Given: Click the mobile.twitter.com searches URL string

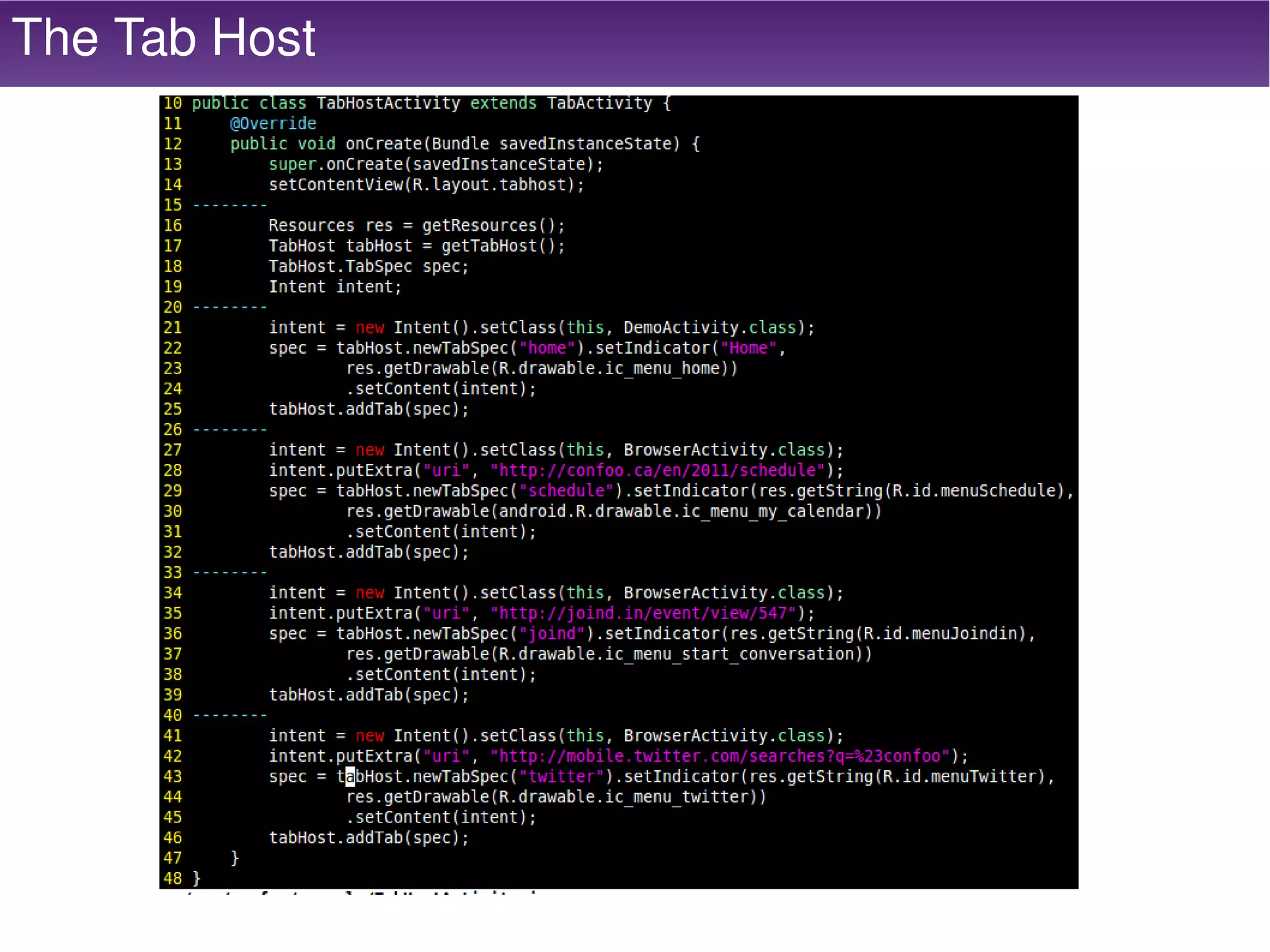Looking at the screenshot, I should [719, 756].
